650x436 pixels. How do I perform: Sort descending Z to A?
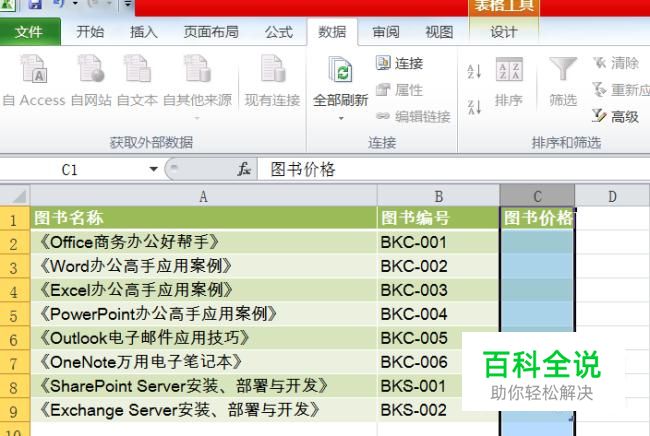(x=474, y=107)
